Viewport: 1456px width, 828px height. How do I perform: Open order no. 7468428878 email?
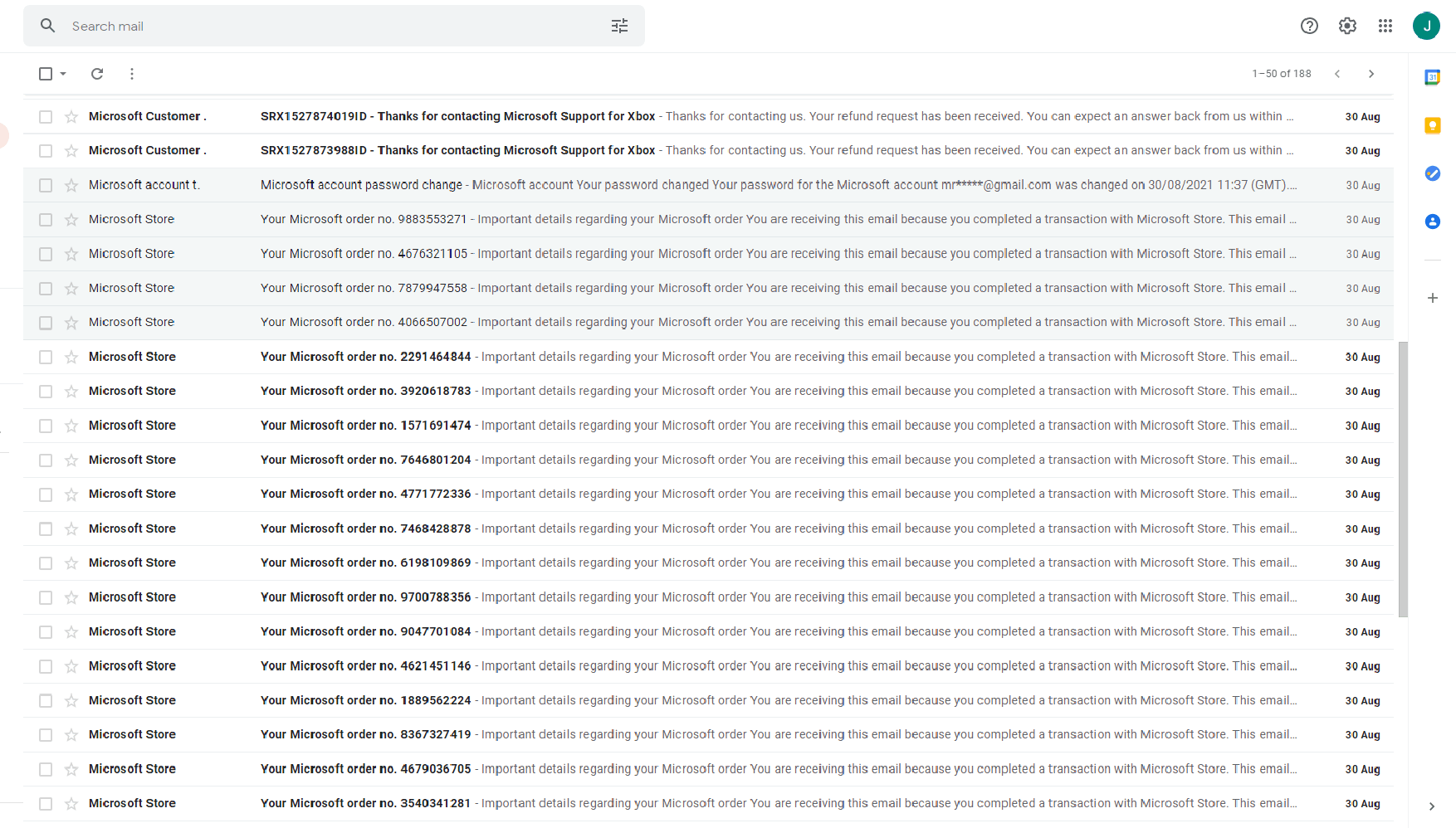point(708,528)
